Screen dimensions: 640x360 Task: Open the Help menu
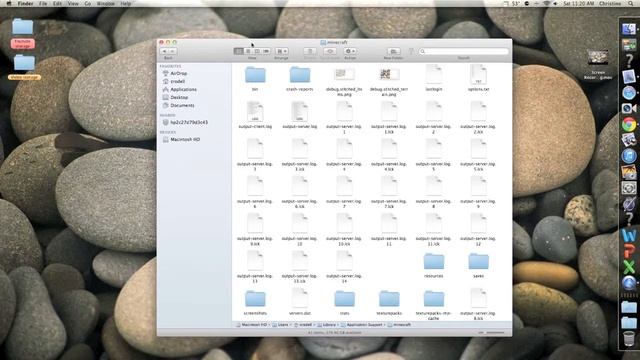click(x=126, y=3)
